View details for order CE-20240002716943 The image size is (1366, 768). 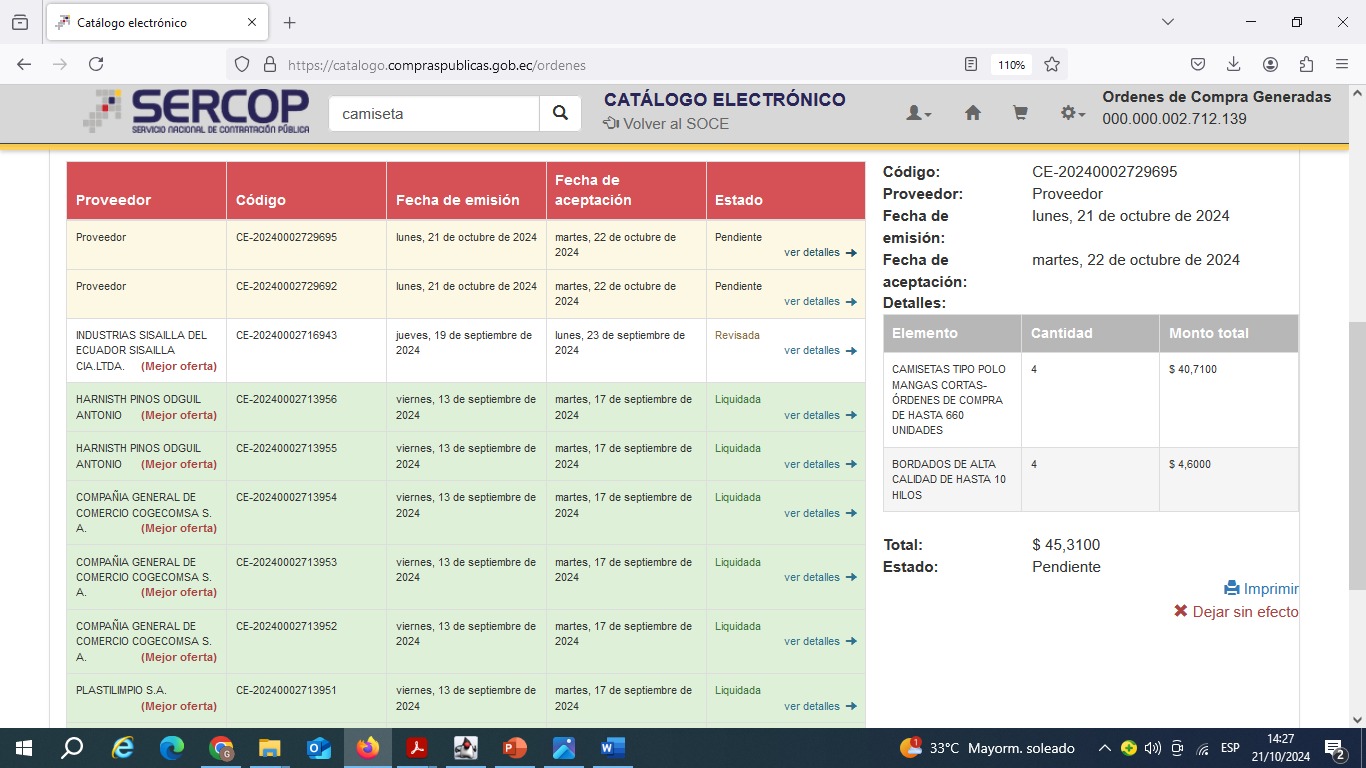(820, 351)
